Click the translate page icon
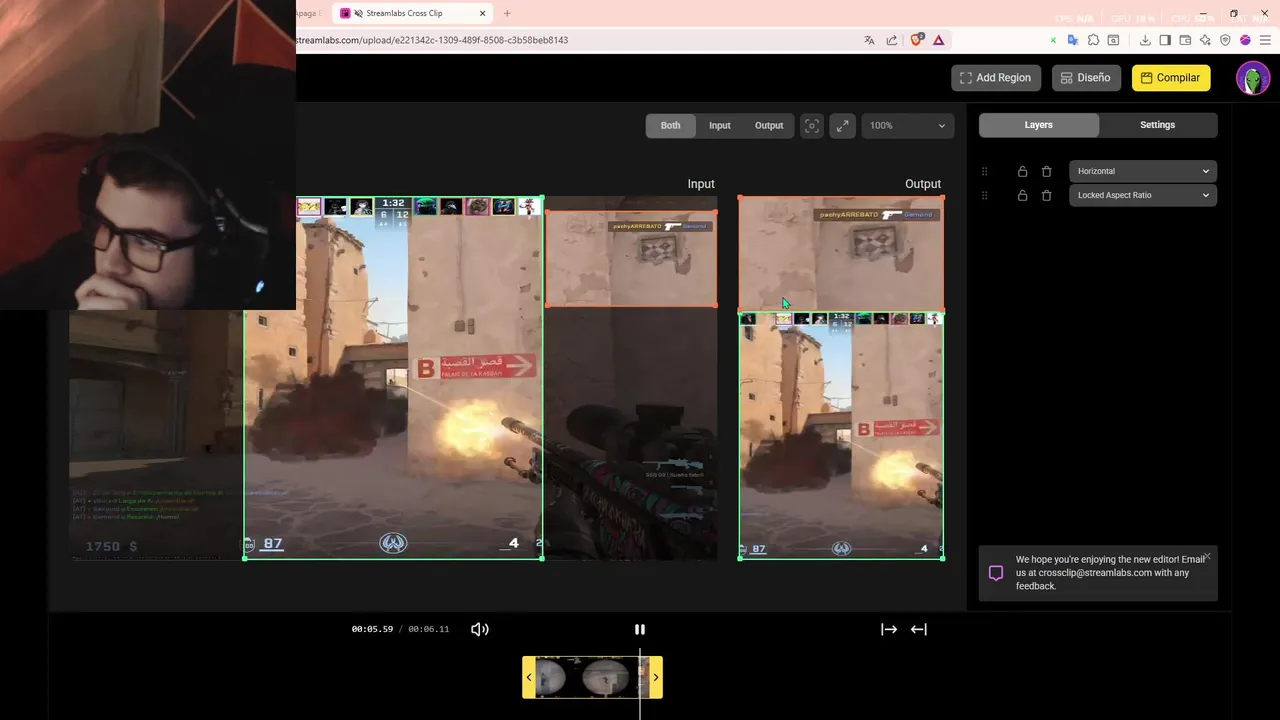The height and width of the screenshot is (720, 1280). tap(869, 40)
